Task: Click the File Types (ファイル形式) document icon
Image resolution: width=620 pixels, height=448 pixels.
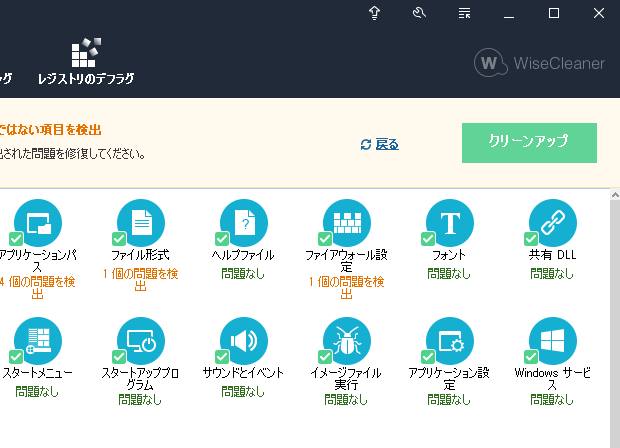Action: coord(142,223)
